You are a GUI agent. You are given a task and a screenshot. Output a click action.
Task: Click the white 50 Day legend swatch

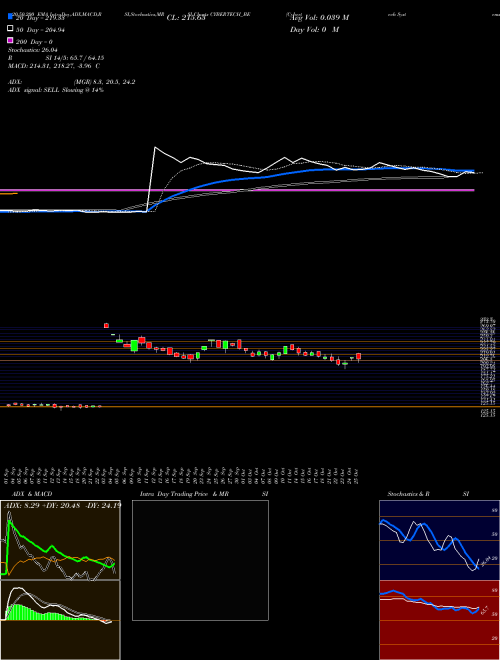11,29
